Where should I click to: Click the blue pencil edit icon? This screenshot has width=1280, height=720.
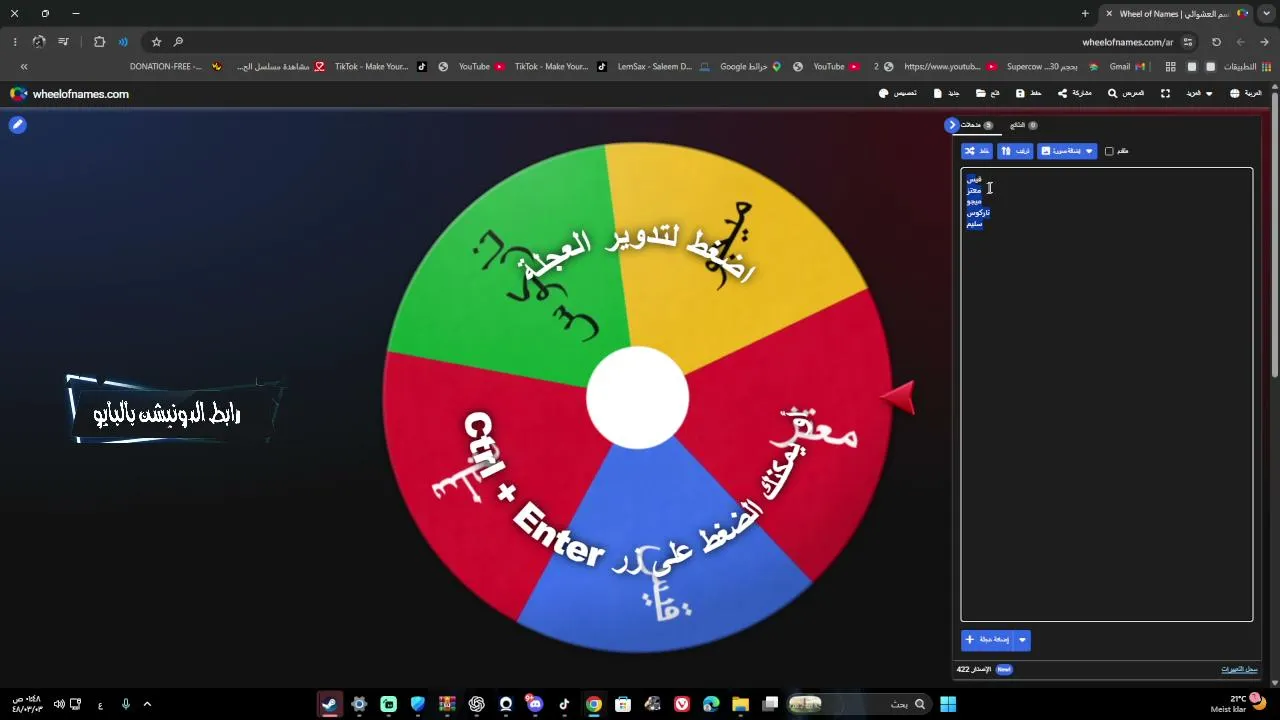(x=17, y=125)
